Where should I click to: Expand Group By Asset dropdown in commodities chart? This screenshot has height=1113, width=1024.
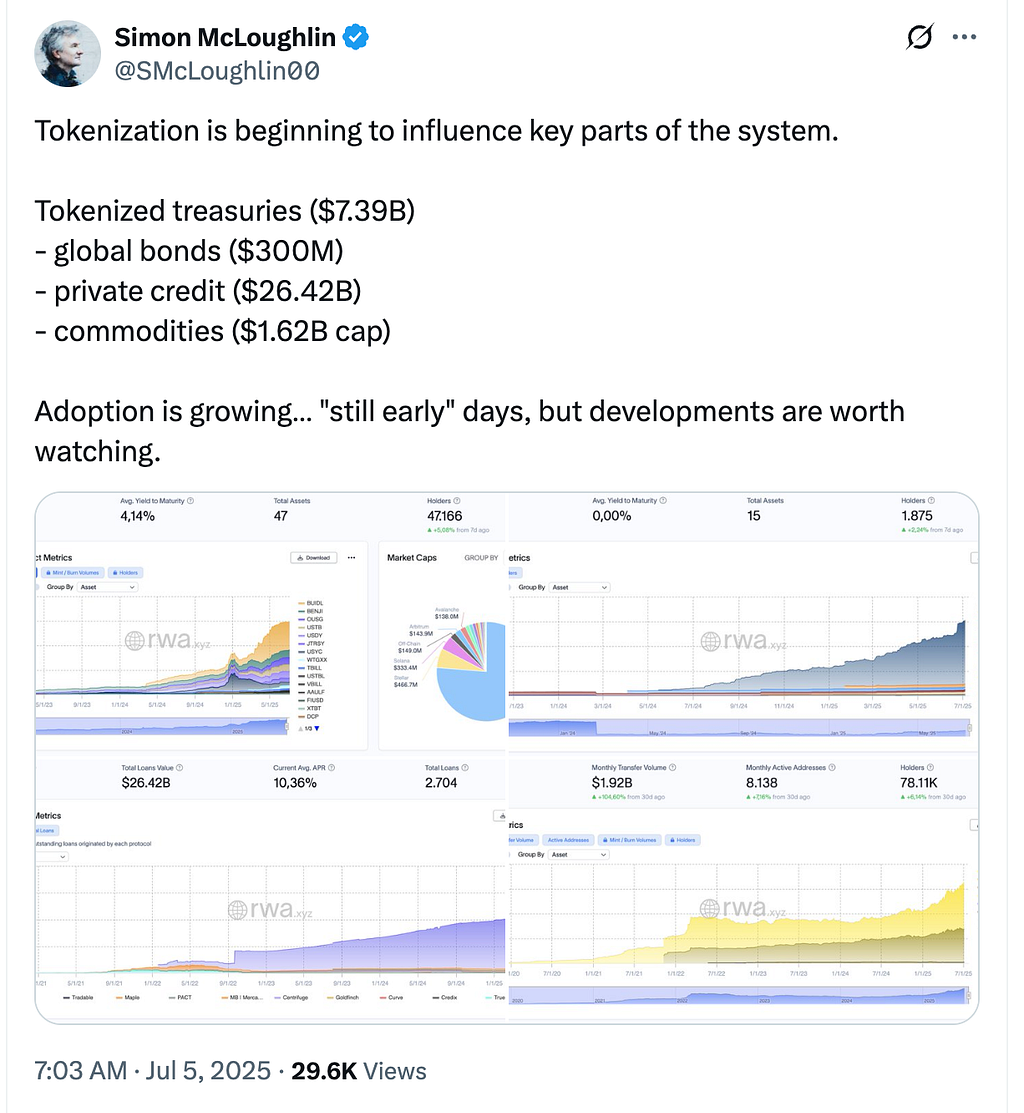click(x=579, y=855)
